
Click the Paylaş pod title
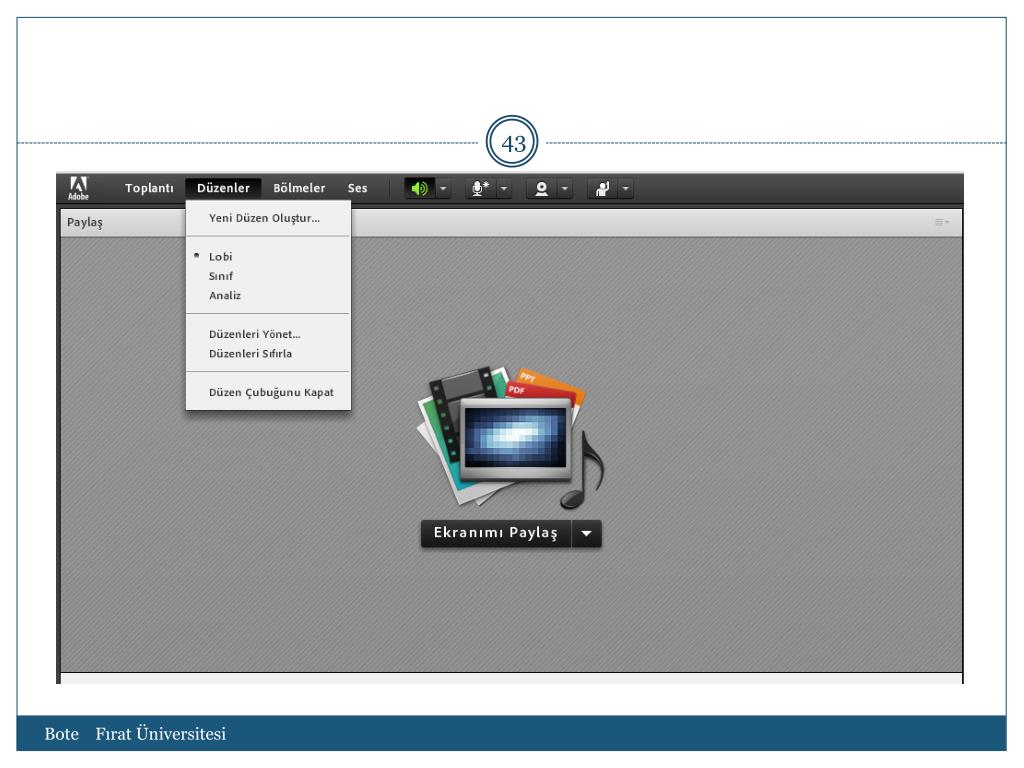point(85,223)
